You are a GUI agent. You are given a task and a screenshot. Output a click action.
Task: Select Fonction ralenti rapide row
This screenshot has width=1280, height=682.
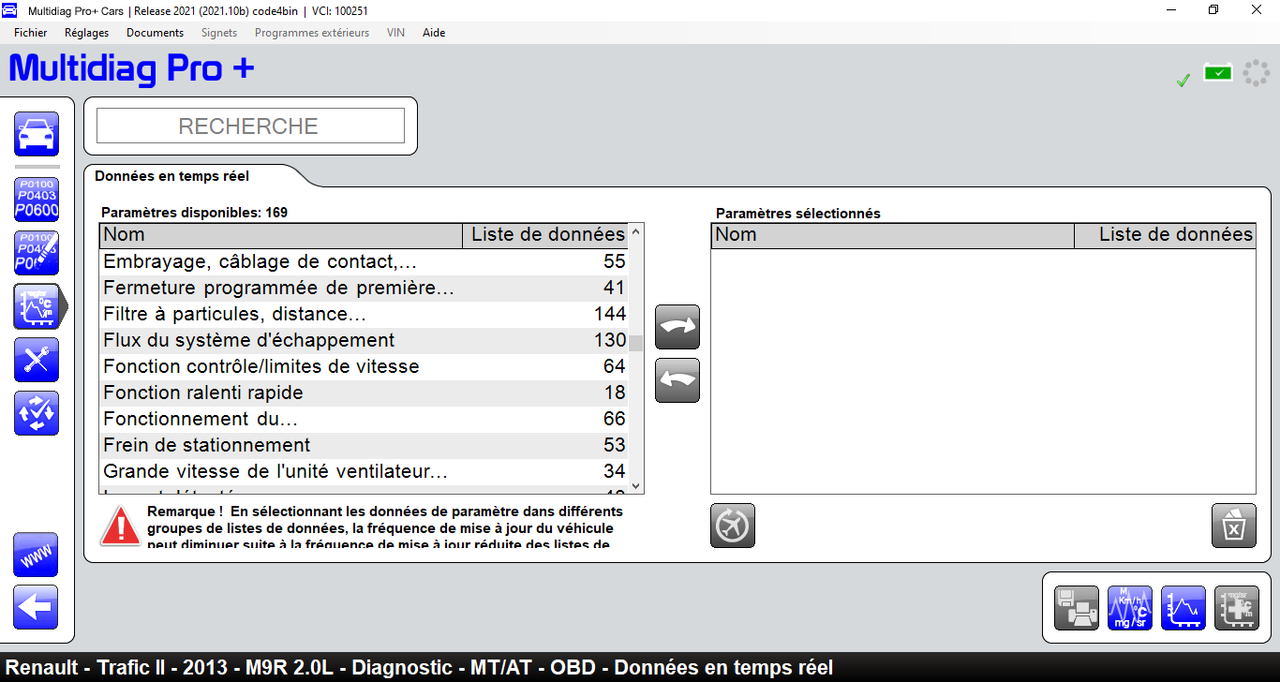pos(364,392)
